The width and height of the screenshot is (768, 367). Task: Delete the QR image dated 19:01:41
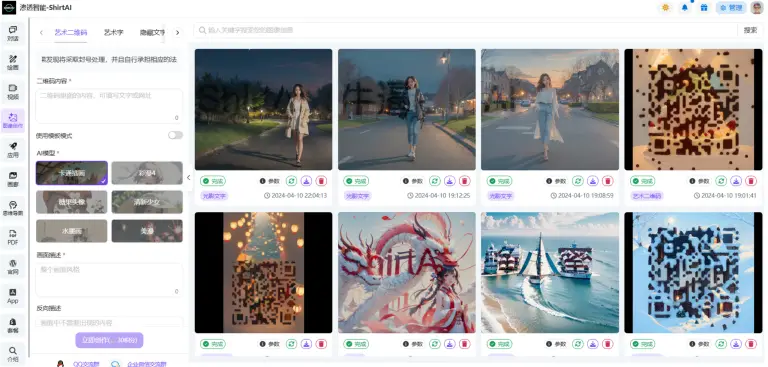pos(751,181)
